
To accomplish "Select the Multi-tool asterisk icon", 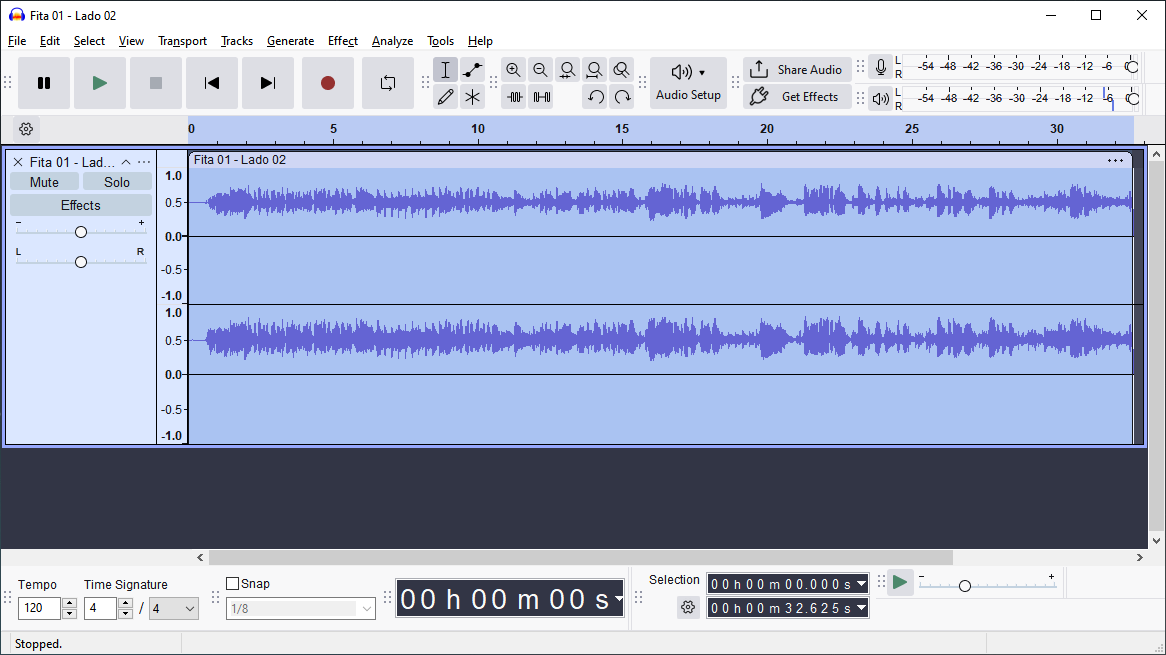I will coord(472,97).
